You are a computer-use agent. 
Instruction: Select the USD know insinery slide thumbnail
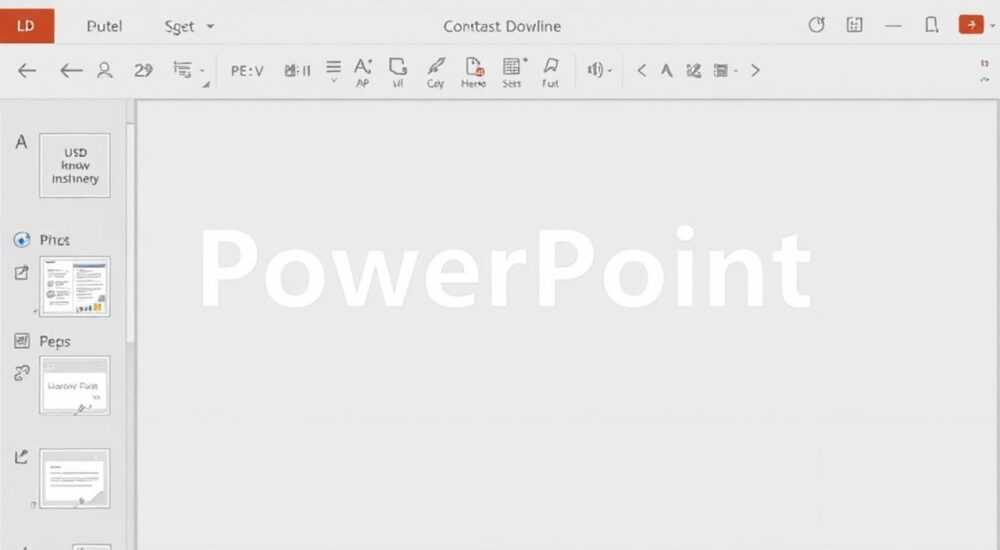click(x=75, y=165)
